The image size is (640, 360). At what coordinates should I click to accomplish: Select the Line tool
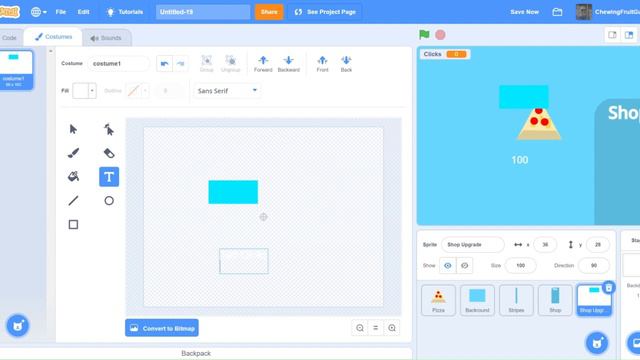point(73,200)
